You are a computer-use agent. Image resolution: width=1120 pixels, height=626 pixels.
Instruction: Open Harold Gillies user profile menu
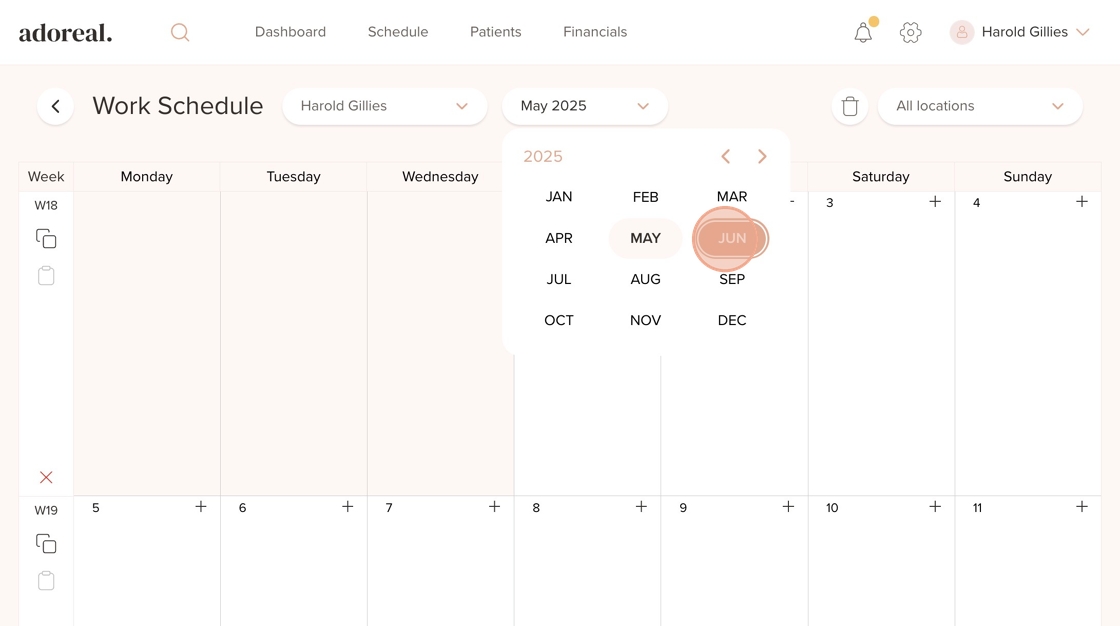click(1021, 32)
